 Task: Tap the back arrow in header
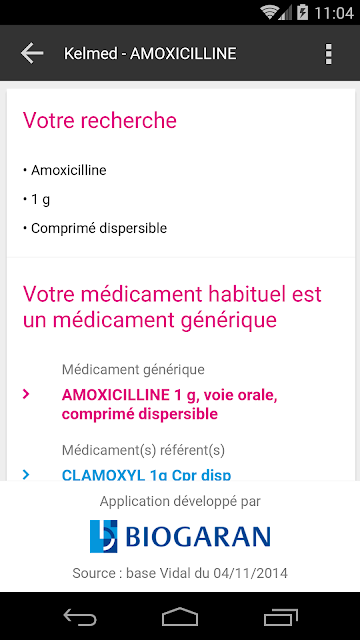click(32, 53)
